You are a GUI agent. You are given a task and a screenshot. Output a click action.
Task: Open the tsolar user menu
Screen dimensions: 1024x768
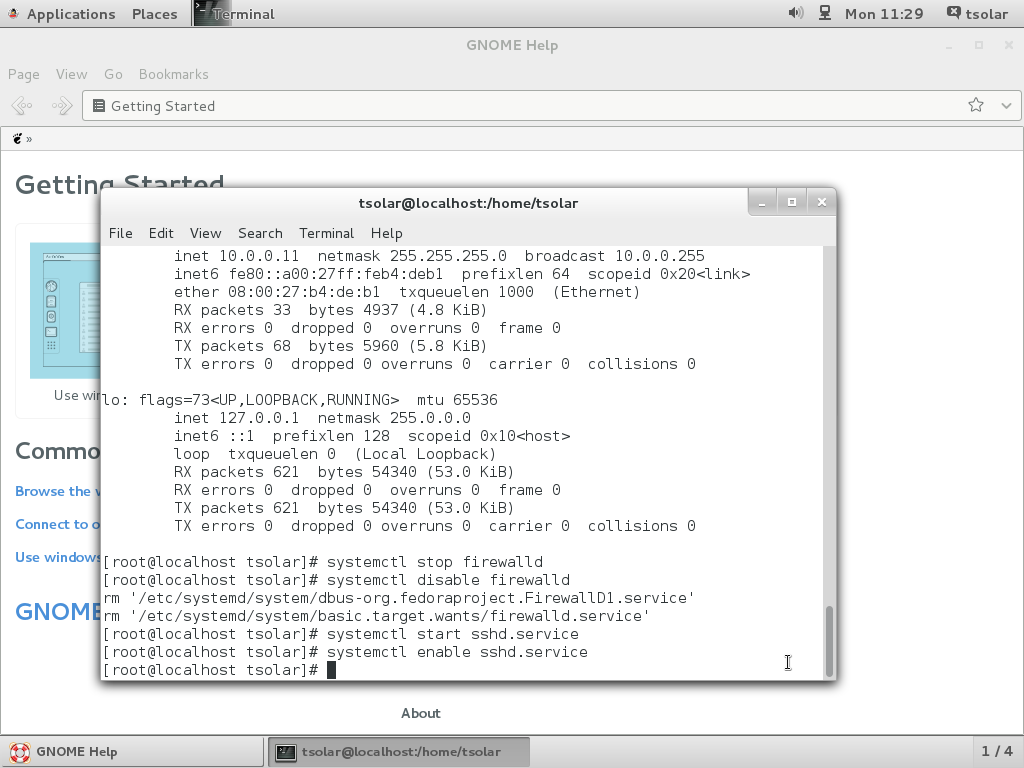978,14
